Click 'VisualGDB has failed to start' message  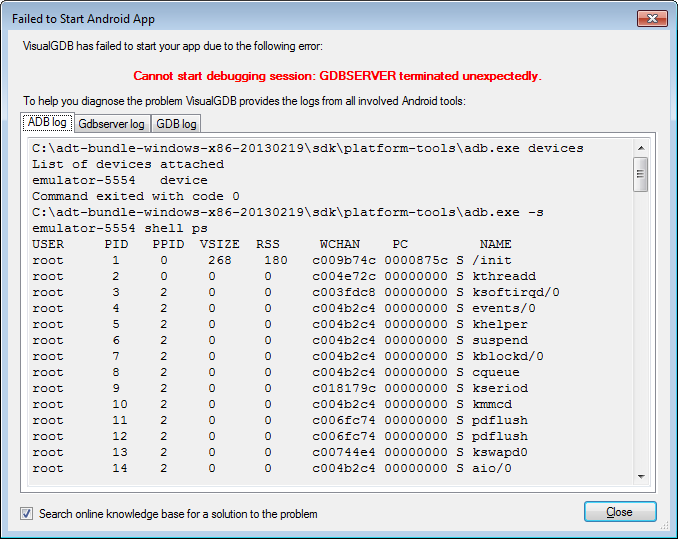pos(173,46)
